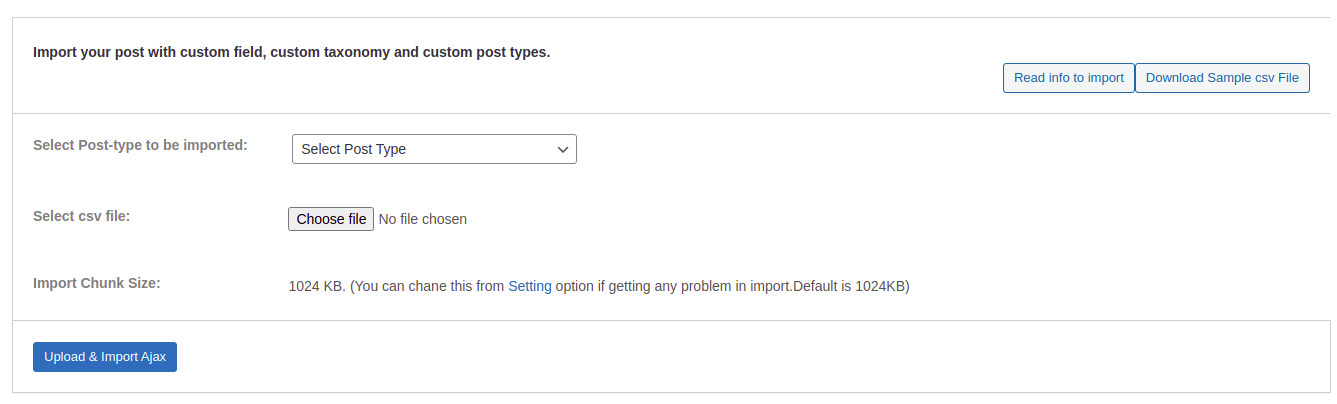Click the Select csv file label
Image resolution: width=1337 pixels, height=404 pixels.
(x=82, y=216)
